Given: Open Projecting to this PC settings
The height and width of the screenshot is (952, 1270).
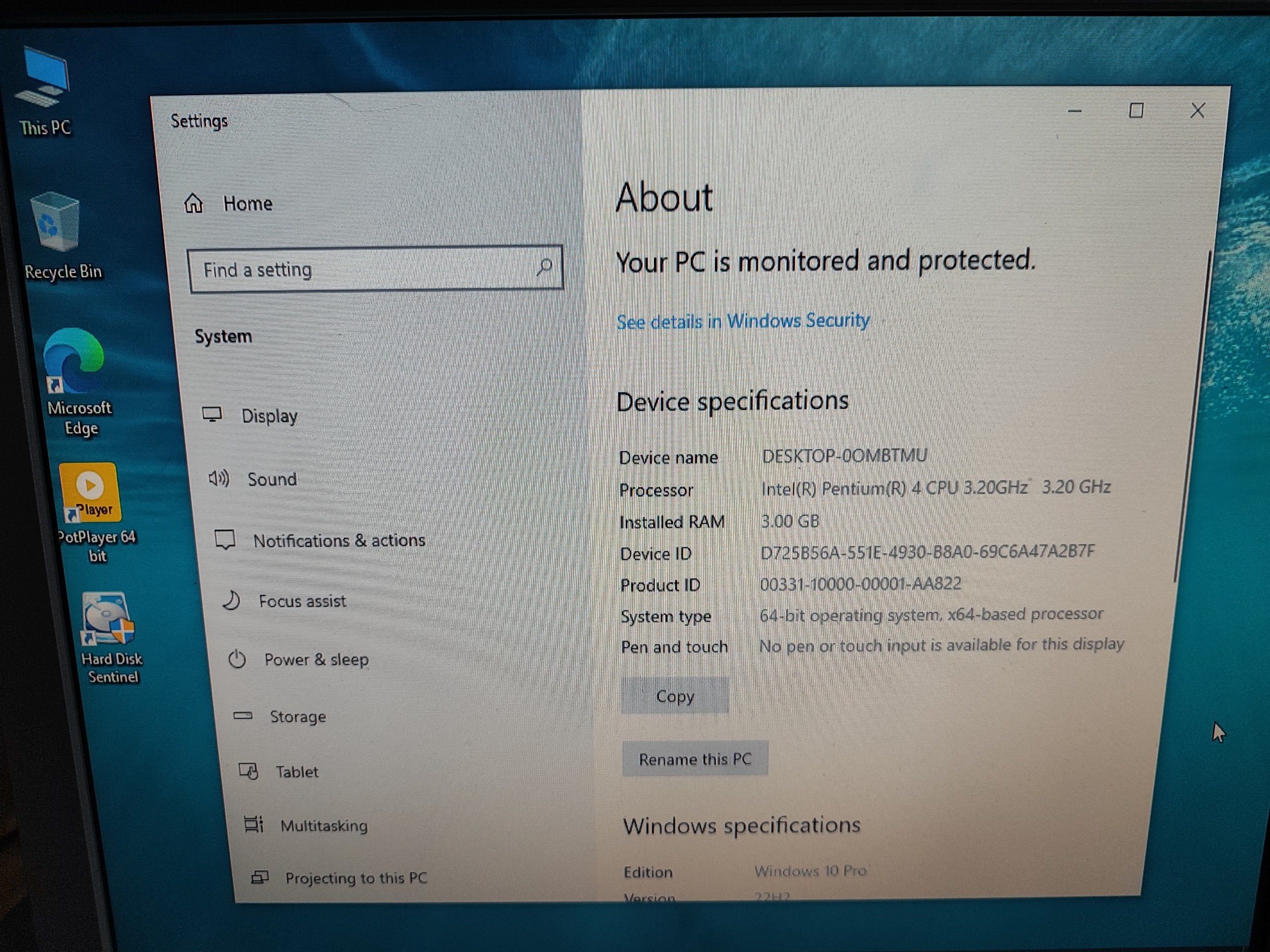Looking at the screenshot, I should (x=356, y=878).
